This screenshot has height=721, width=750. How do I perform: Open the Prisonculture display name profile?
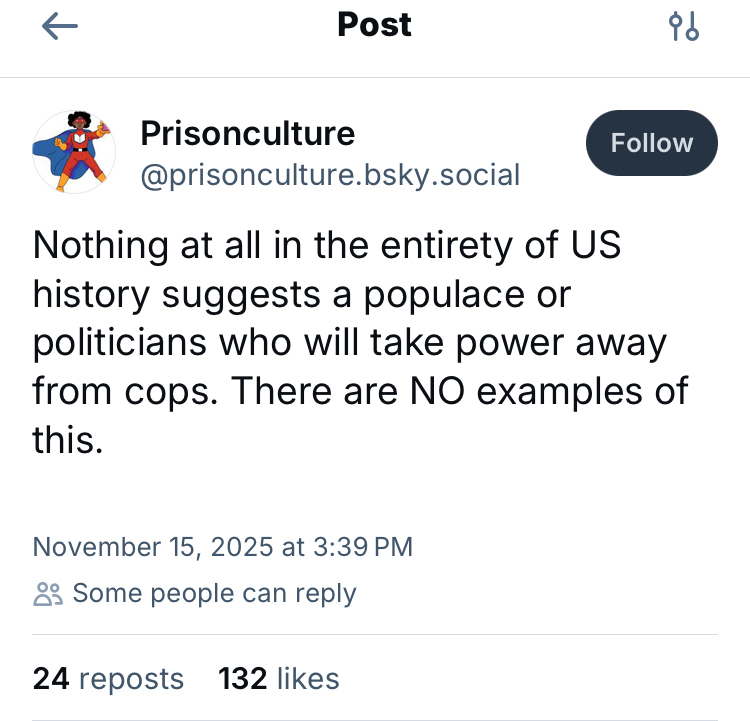point(247,133)
